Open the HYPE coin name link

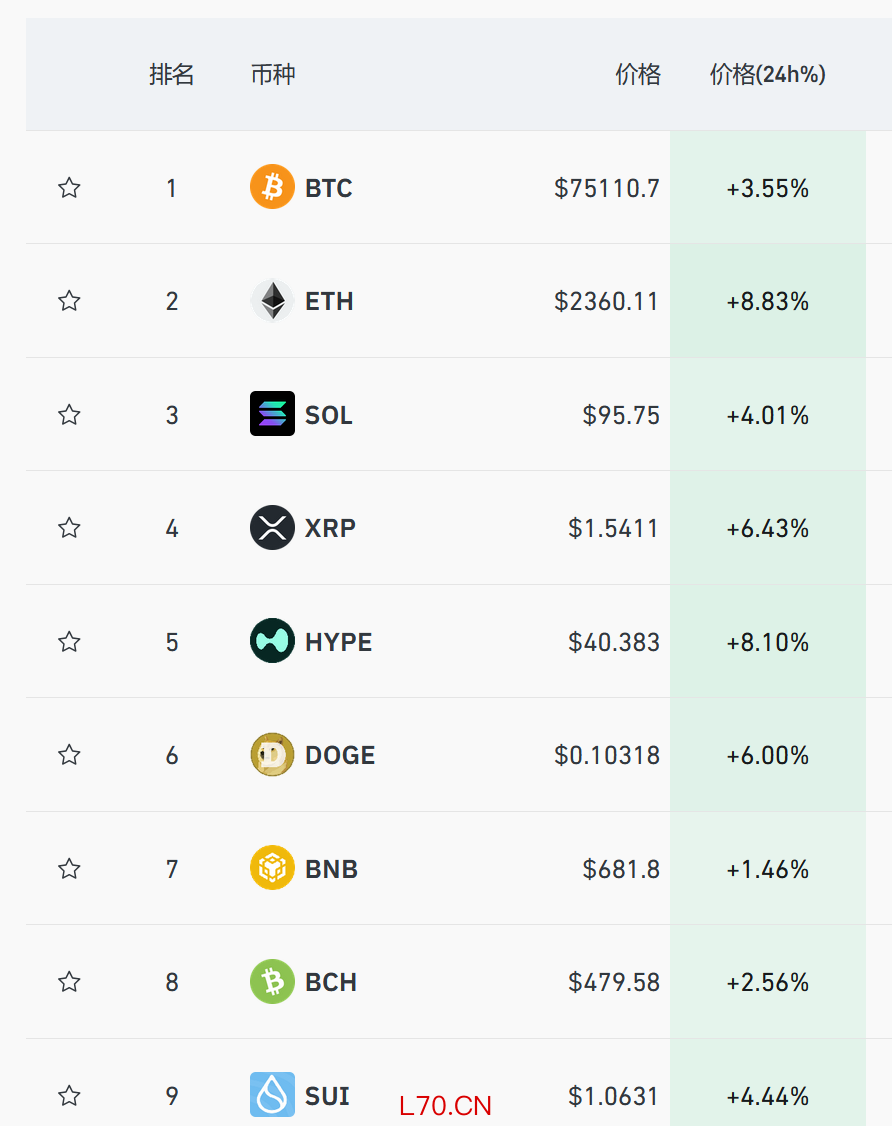pos(338,642)
